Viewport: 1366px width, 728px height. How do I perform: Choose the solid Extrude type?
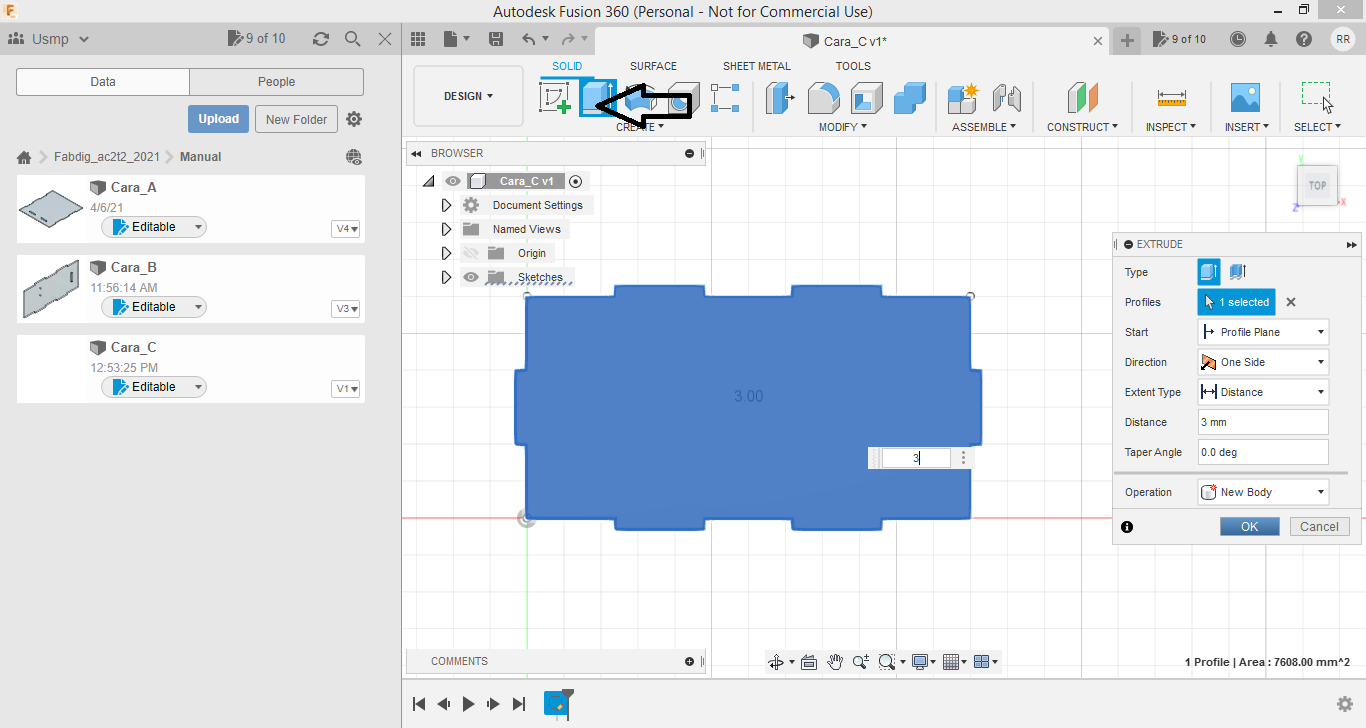[1209, 272]
